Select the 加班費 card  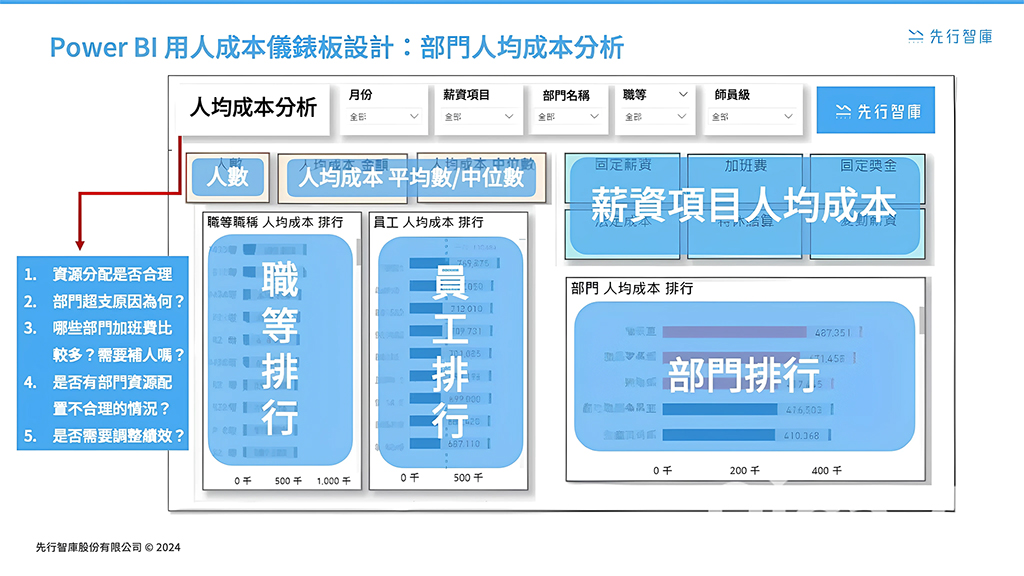745,179
